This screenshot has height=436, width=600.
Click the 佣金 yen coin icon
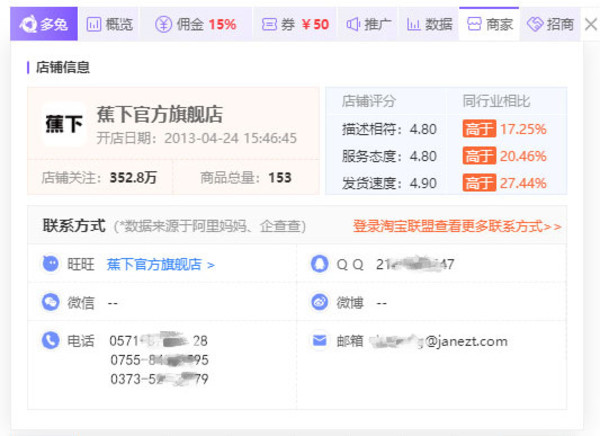pyautogui.click(x=163, y=25)
